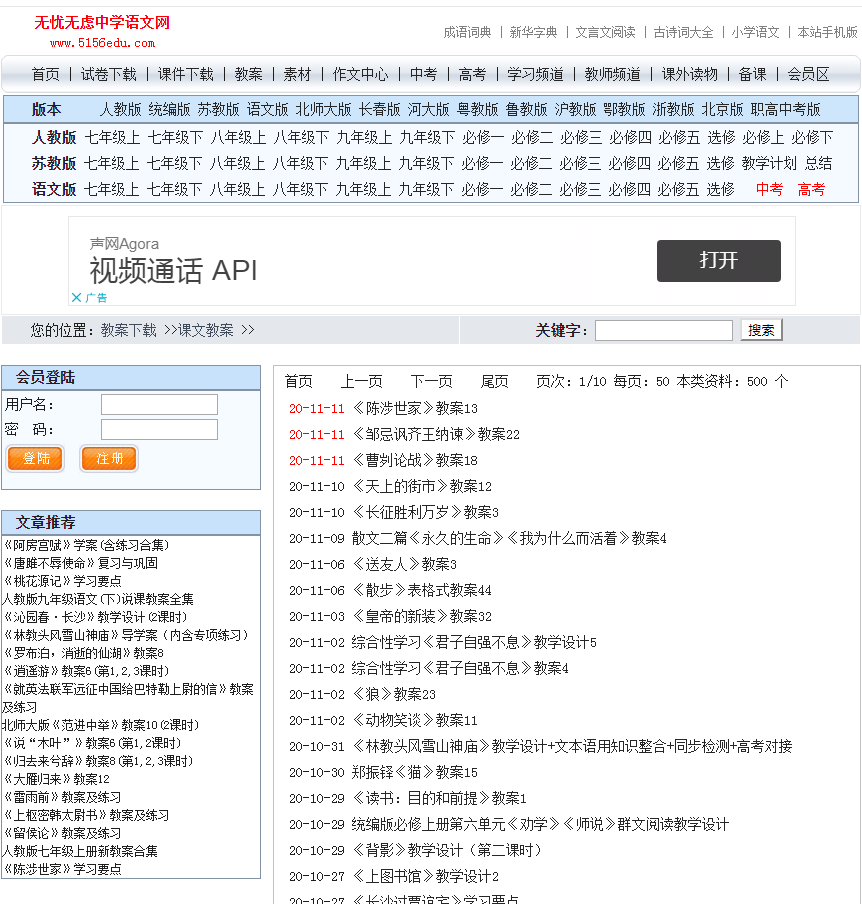This screenshot has height=904, width=862.
Task: Open the 打开 button in the ad
Action: coord(718,260)
